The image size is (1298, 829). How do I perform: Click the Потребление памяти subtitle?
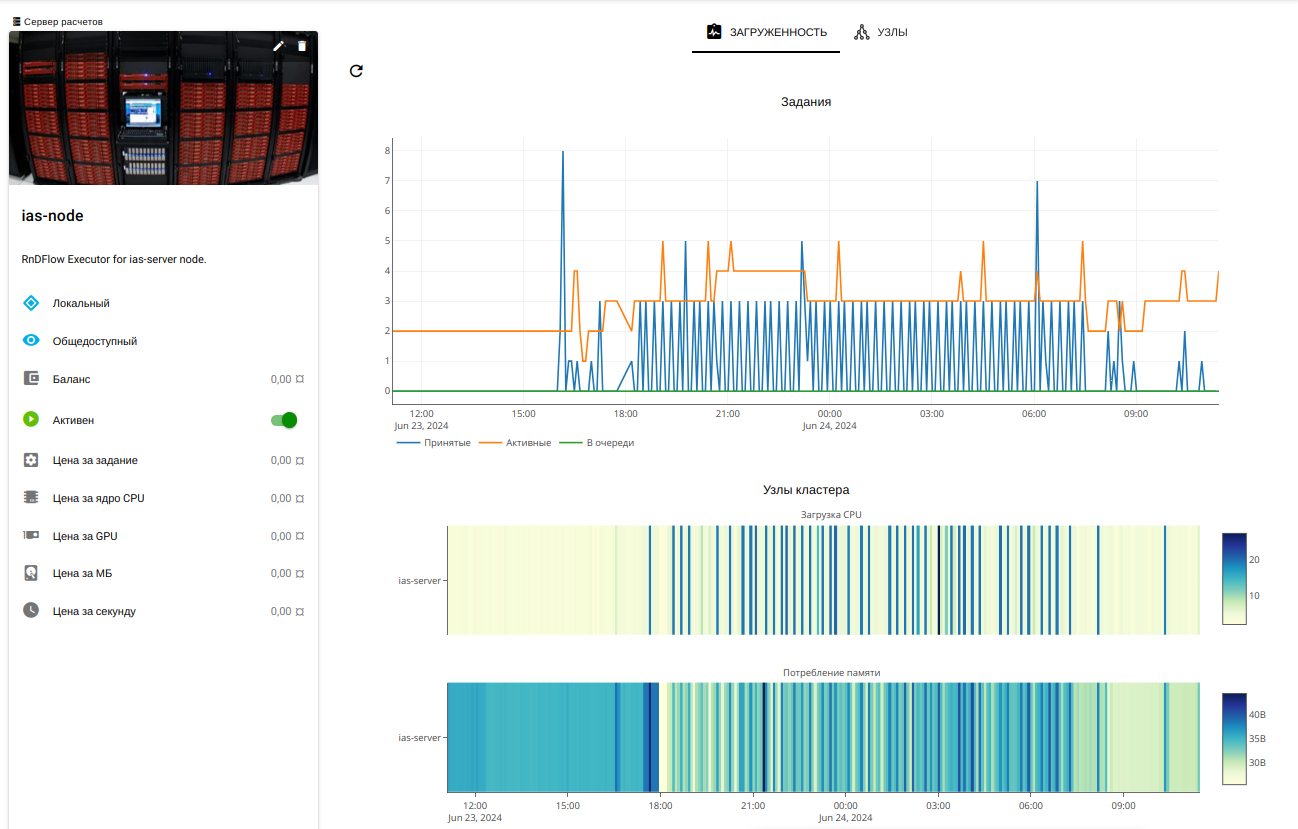[x=831, y=673]
